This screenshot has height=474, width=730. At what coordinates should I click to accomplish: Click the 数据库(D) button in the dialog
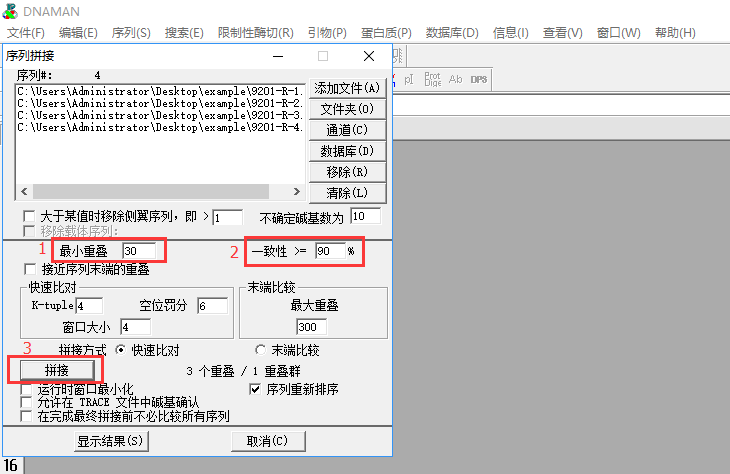[347, 151]
